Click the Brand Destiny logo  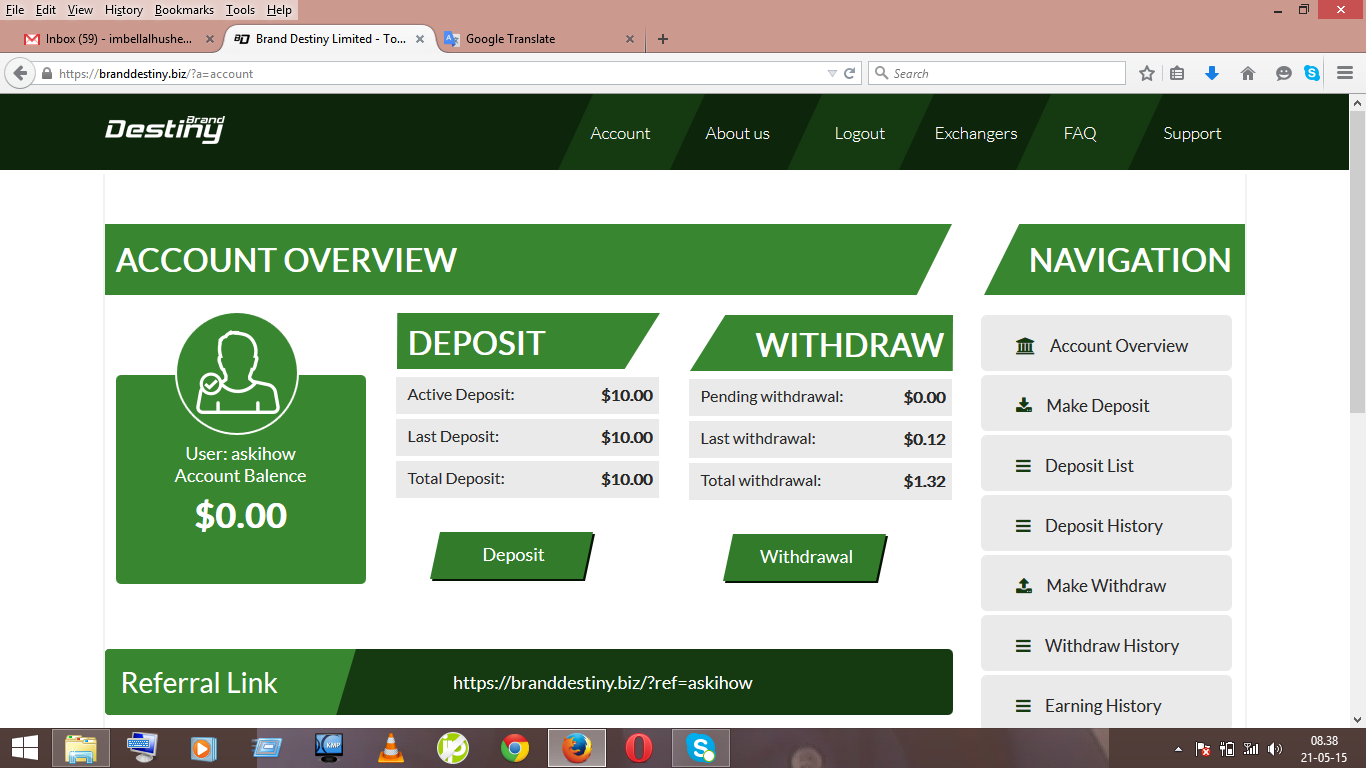pyautogui.click(x=165, y=130)
